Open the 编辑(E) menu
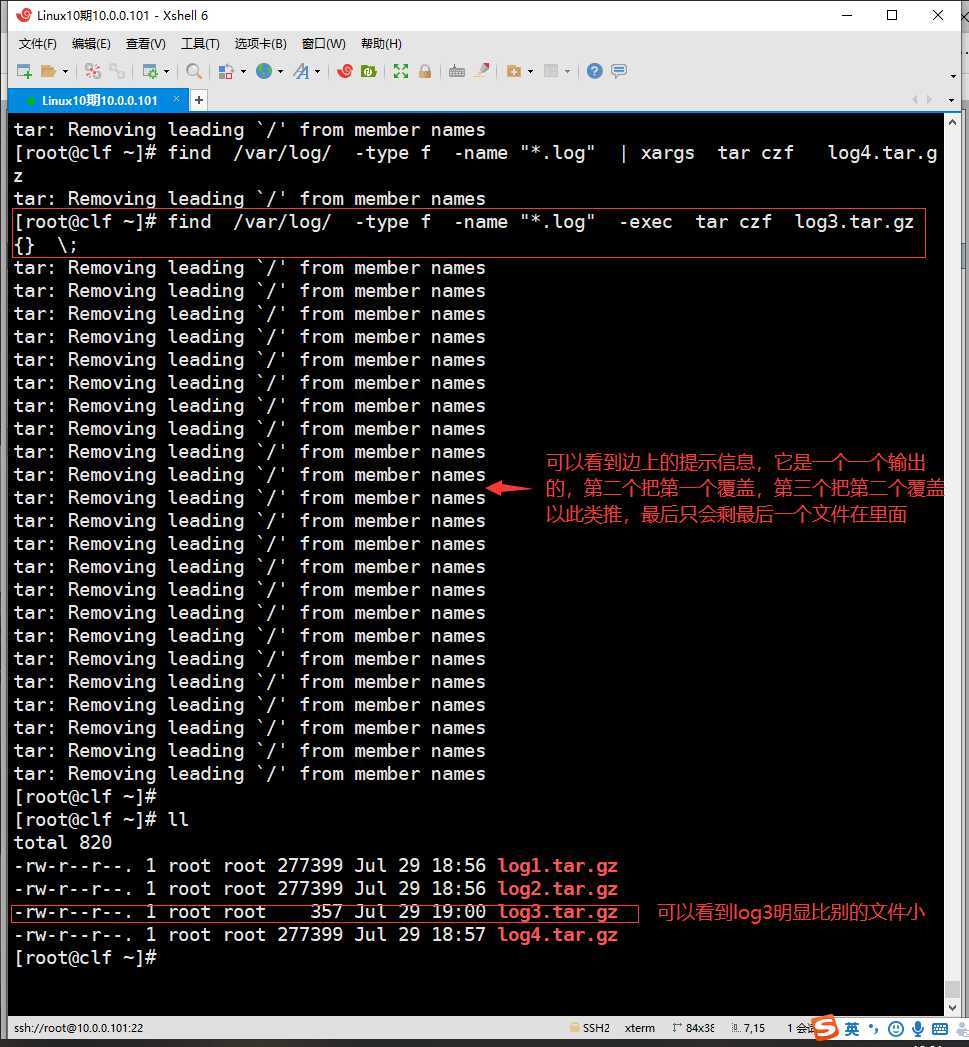This screenshot has height=1047, width=969. click(x=91, y=44)
